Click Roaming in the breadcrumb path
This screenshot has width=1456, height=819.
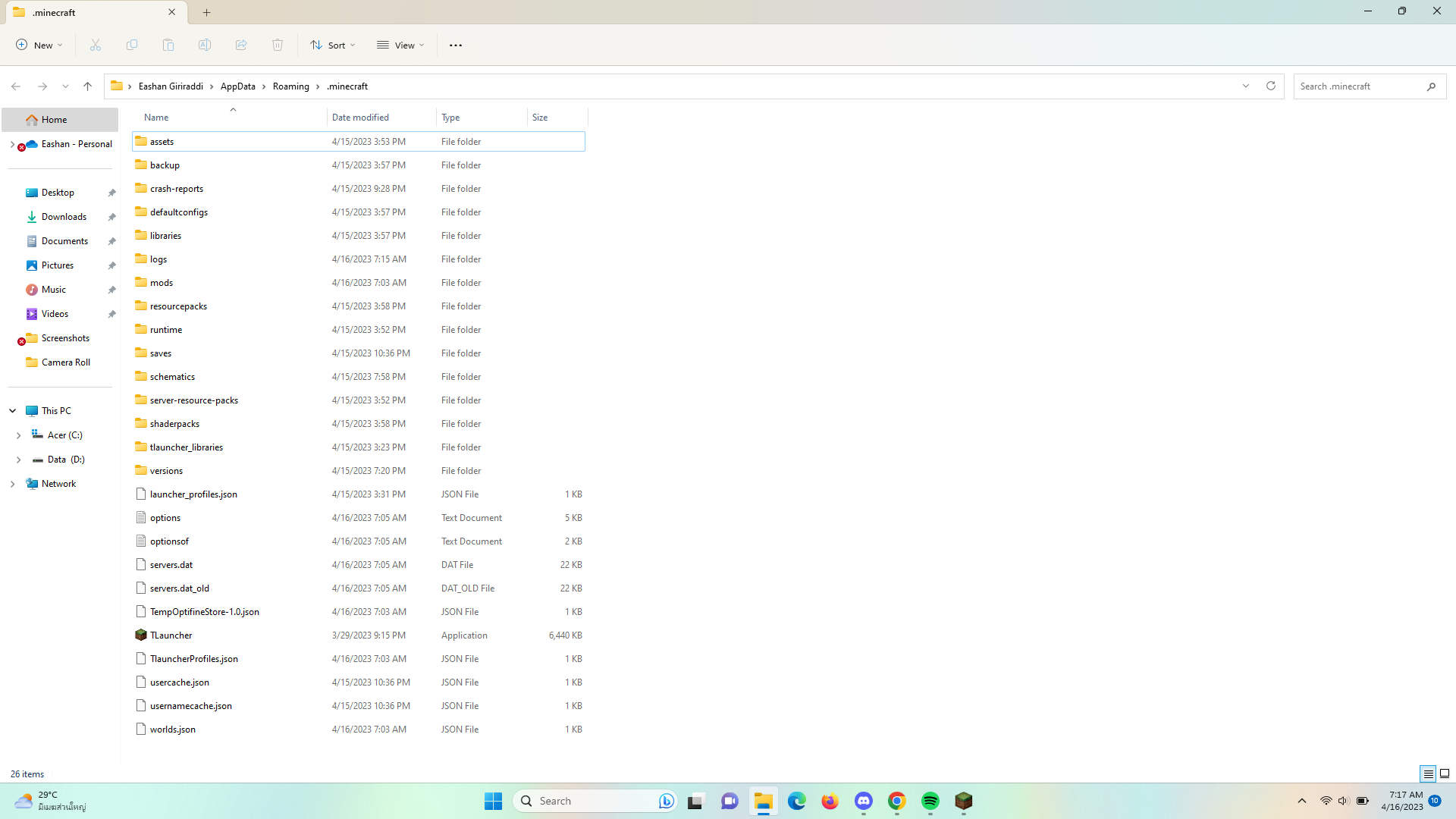[x=291, y=86]
